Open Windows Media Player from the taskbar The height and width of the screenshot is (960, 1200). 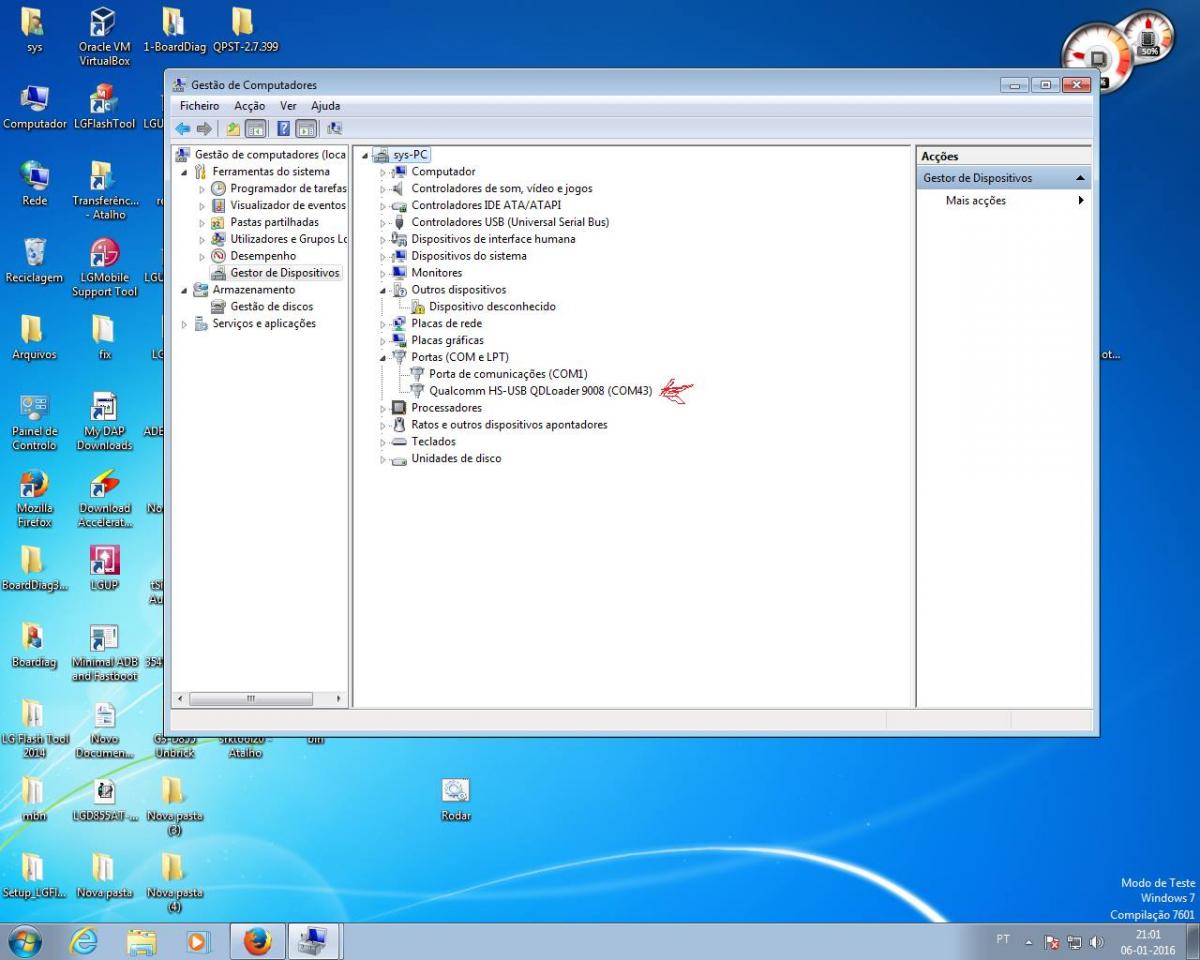(198, 942)
